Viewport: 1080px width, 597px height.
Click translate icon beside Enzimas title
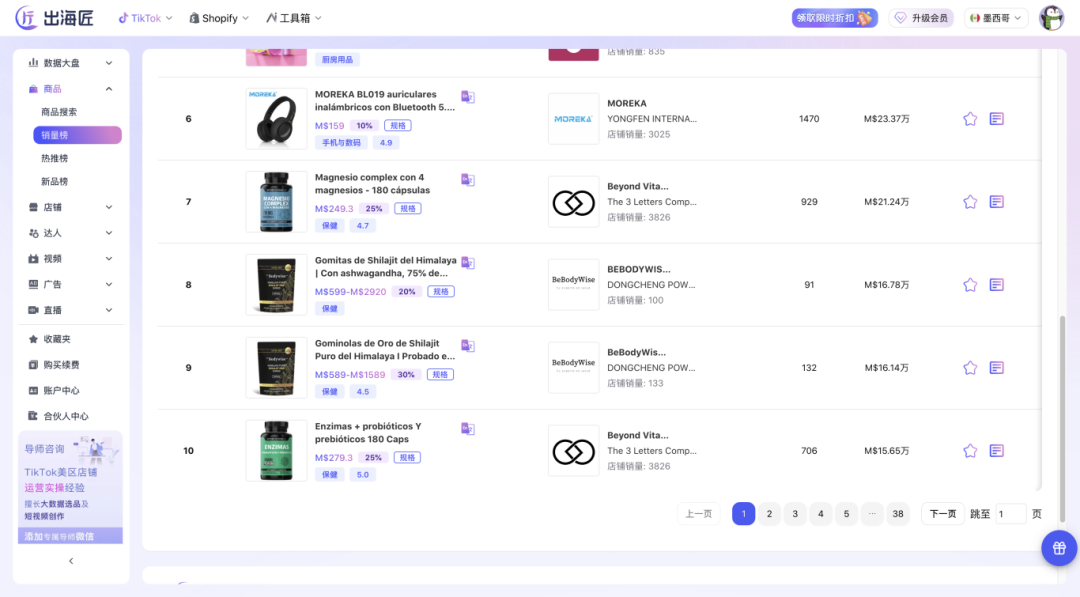[x=468, y=429]
